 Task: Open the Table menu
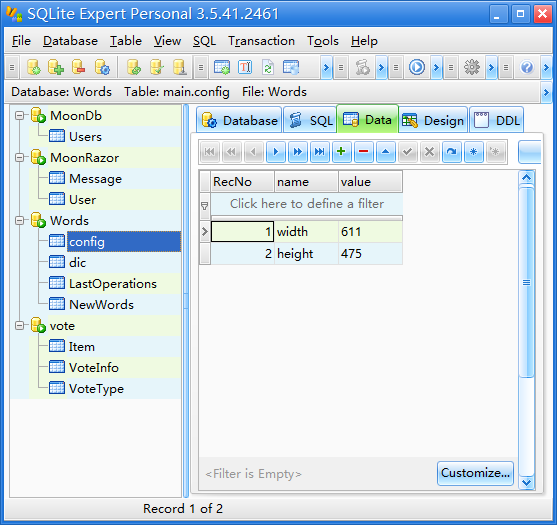point(126,41)
